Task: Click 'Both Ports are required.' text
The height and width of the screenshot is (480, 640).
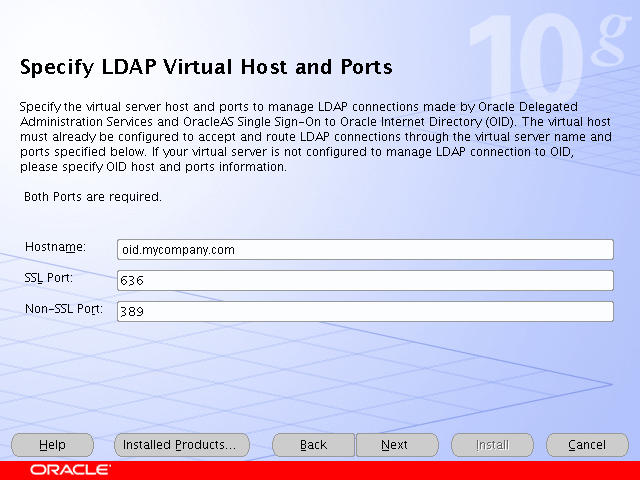Action: click(x=93, y=197)
